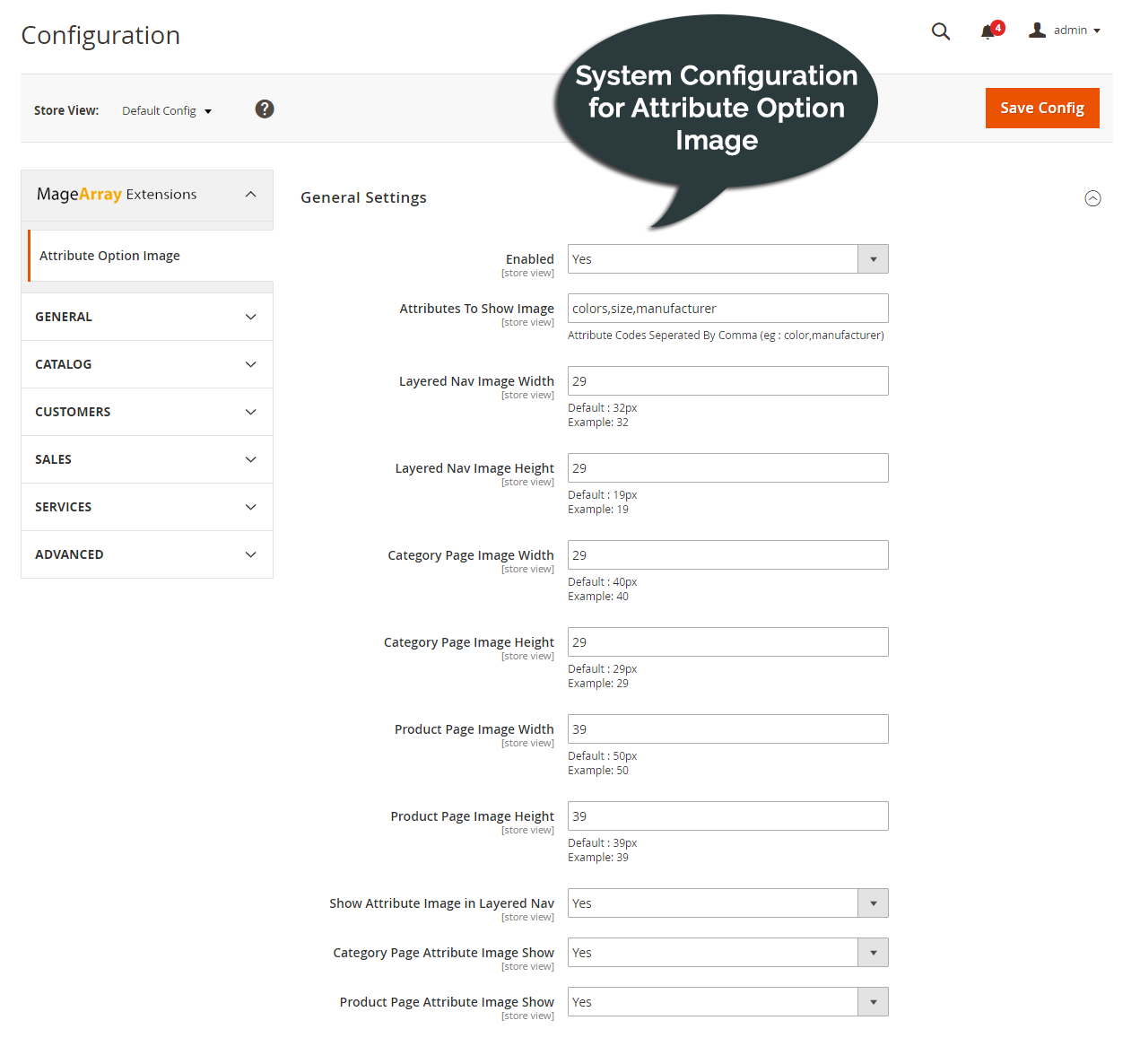This screenshot has height=1064, width=1140.
Task: Collapse the General Settings section chevron
Action: click(1092, 198)
